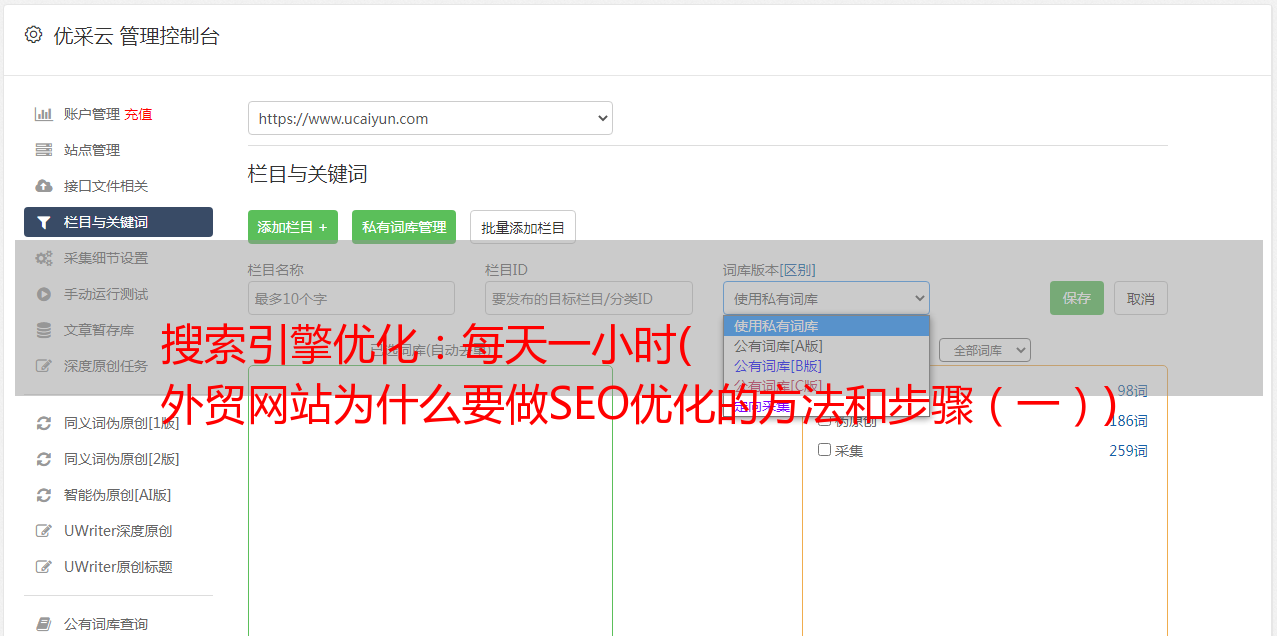The width and height of the screenshot is (1277, 636).
Task: Open 深度原创任务 in the sidebar
Action: (x=106, y=366)
